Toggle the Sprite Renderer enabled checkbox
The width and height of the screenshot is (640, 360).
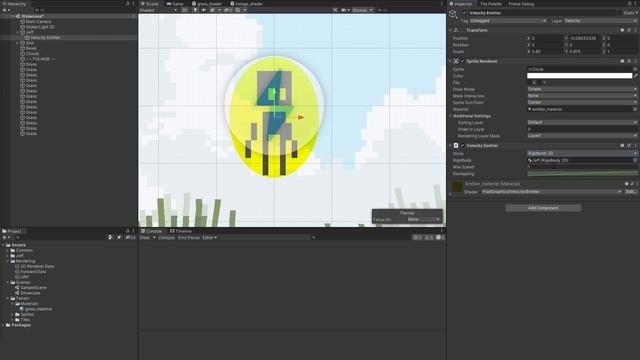462,61
